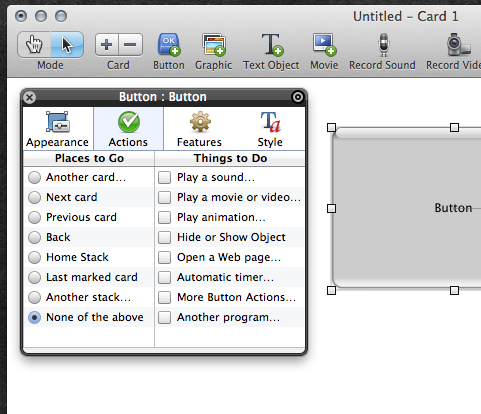Switch to the Features tab
The height and width of the screenshot is (414, 481).
coord(199,129)
